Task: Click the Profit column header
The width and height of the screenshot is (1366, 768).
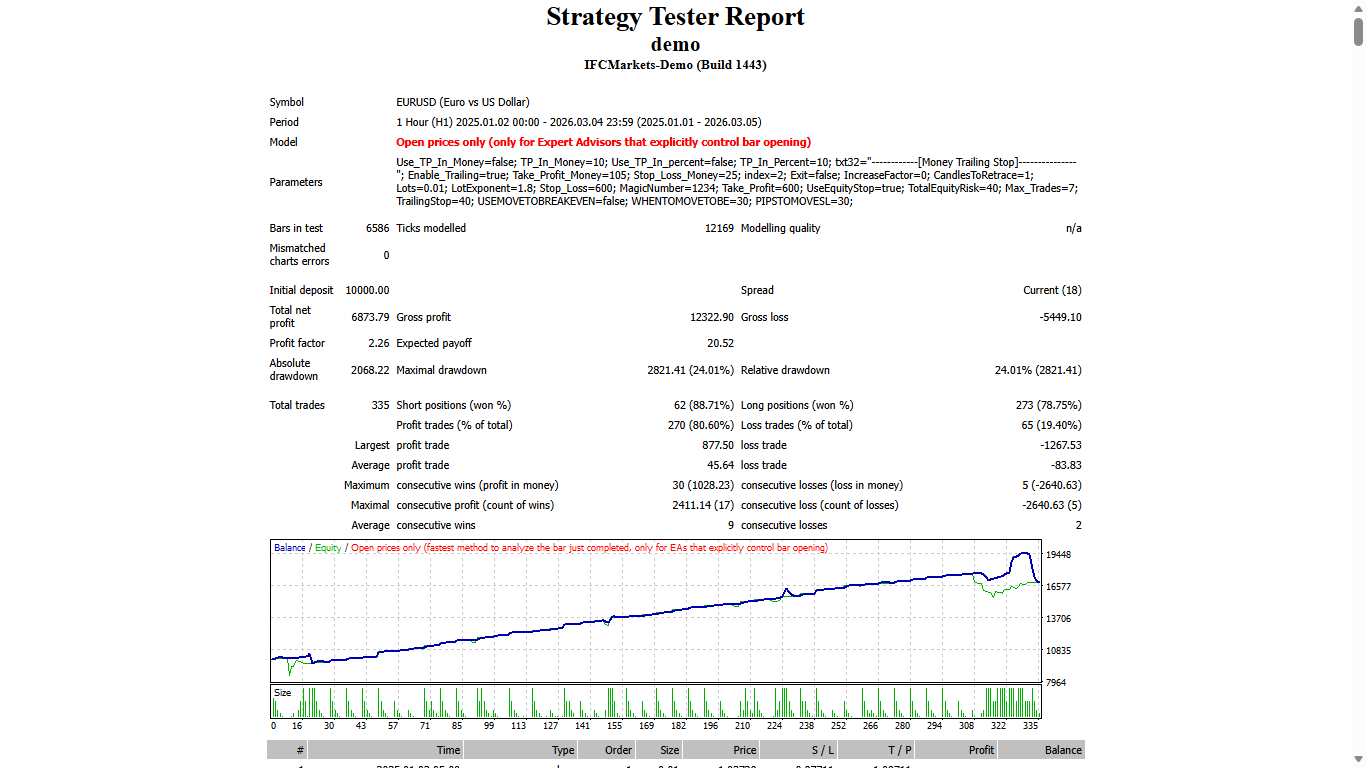Action: tap(979, 749)
